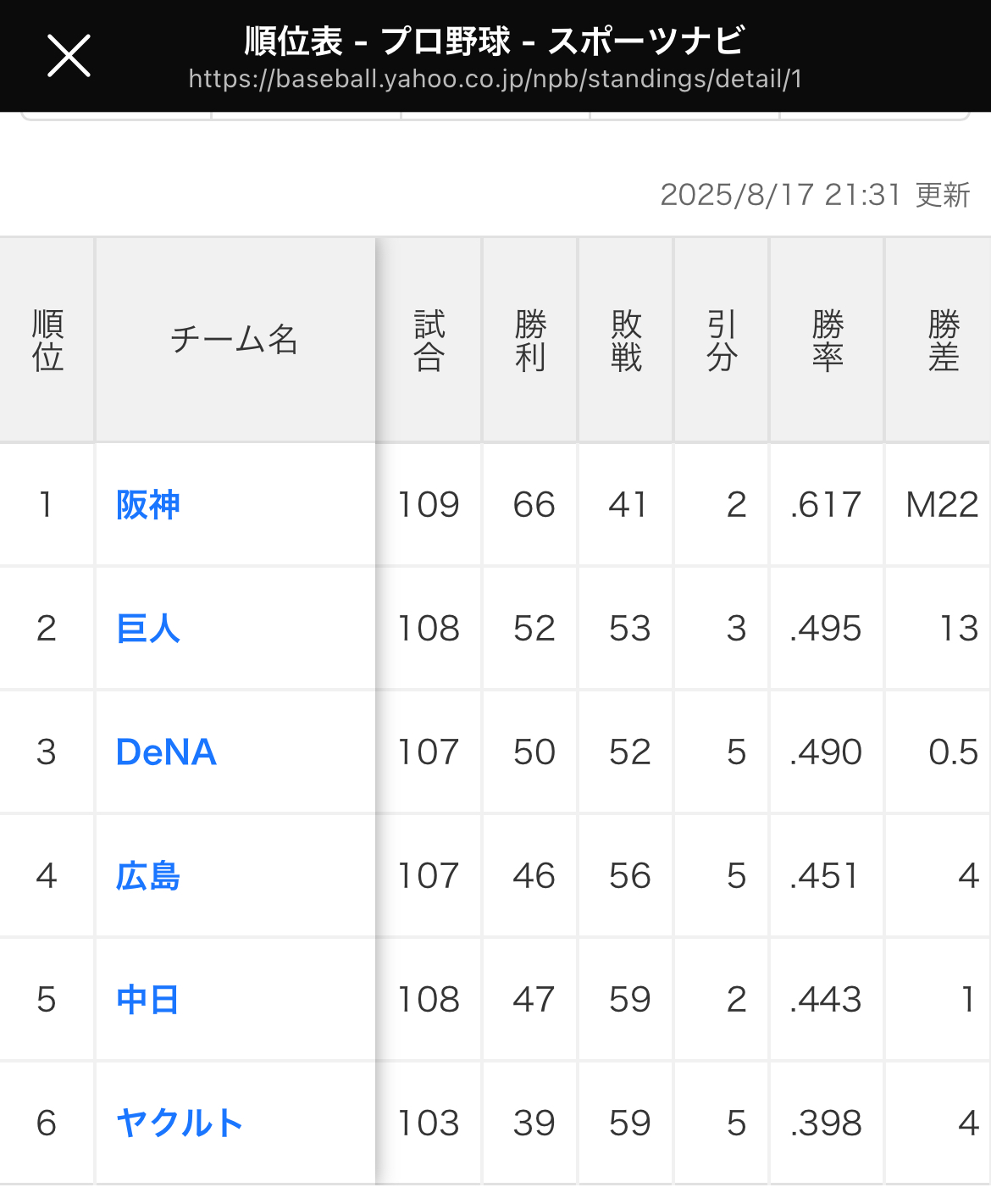Click the 順位 column header
The height and width of the screenshot is (1204, 991).
(47, 341)
